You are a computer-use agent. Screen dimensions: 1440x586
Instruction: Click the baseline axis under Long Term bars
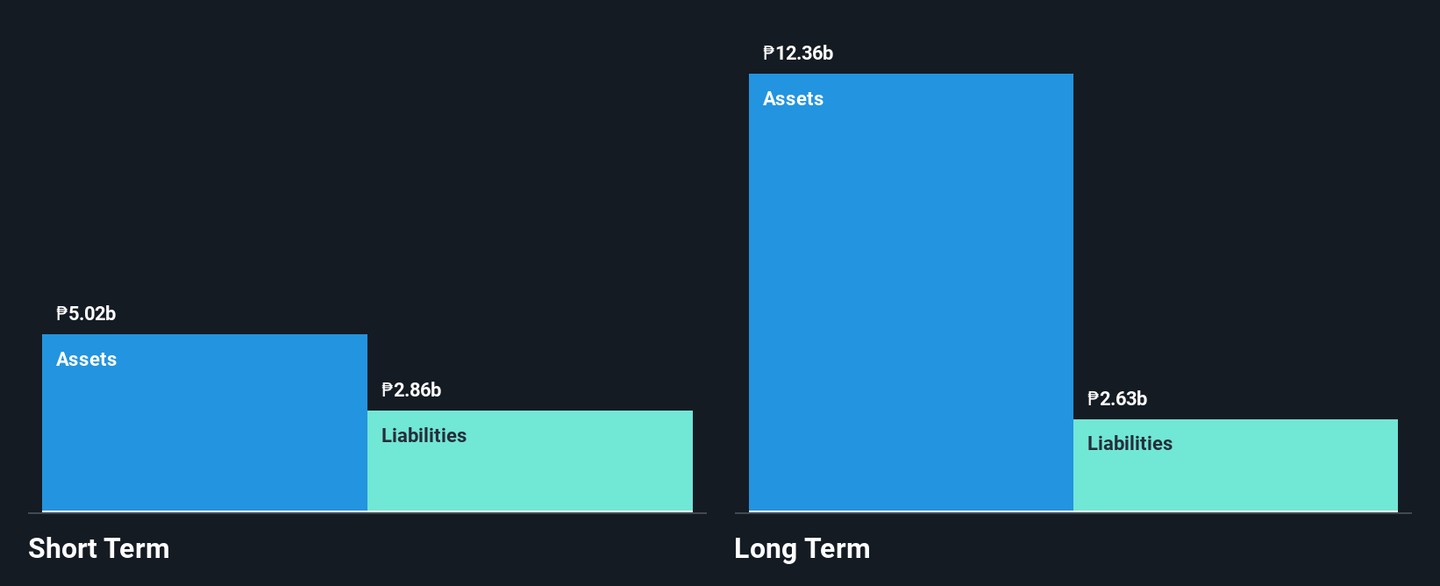[x=1073, y=512]
